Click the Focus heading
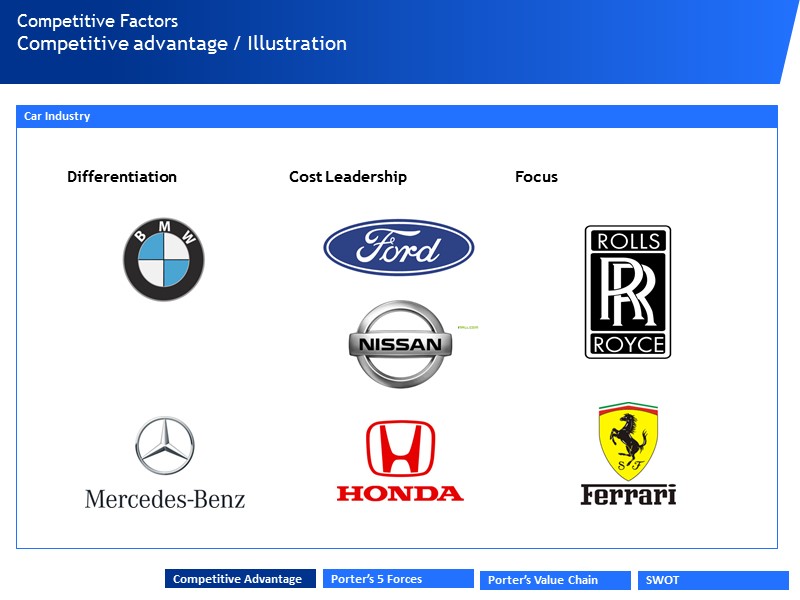Screen dimensions: 800x600 coord(536,177)
